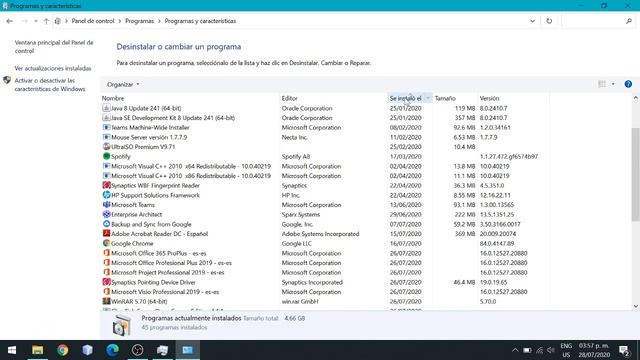640x360 pixels.
Task: Open File Explorer from the taskbar
Action: click(38, 350)
